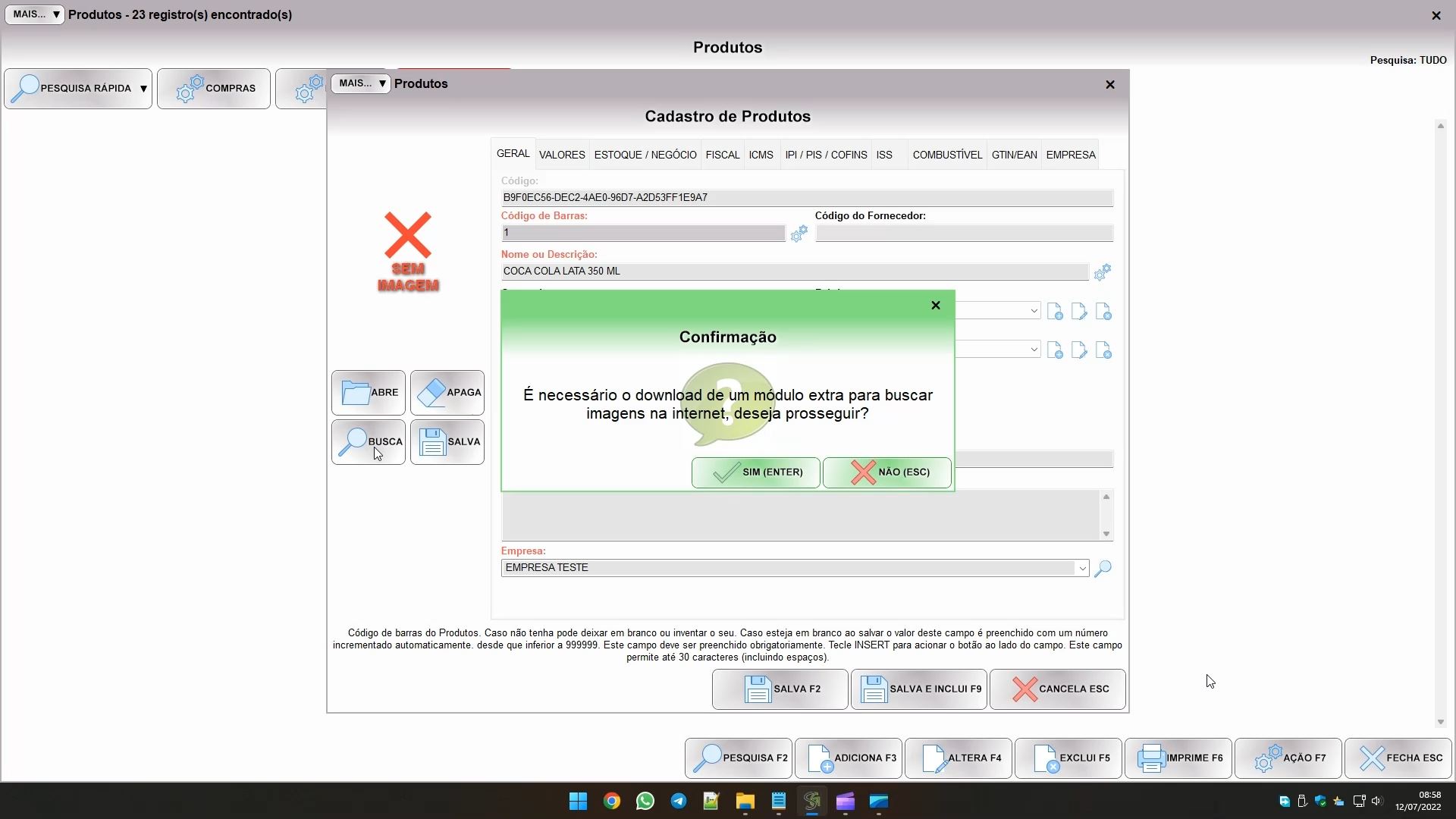The image size is (1456, 819).
Task: Select the GTIN/EAN tab
Action: click(x=1014, y=155)
